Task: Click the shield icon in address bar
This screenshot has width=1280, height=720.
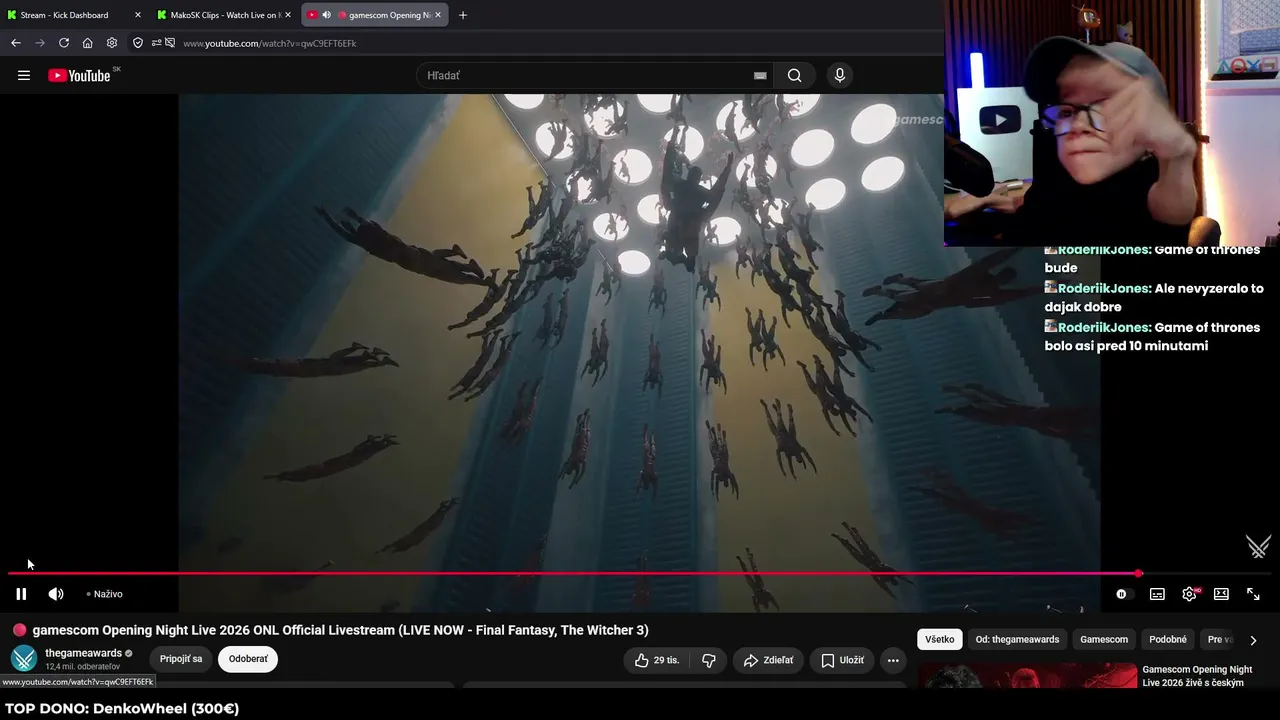Action: point(138,43)
